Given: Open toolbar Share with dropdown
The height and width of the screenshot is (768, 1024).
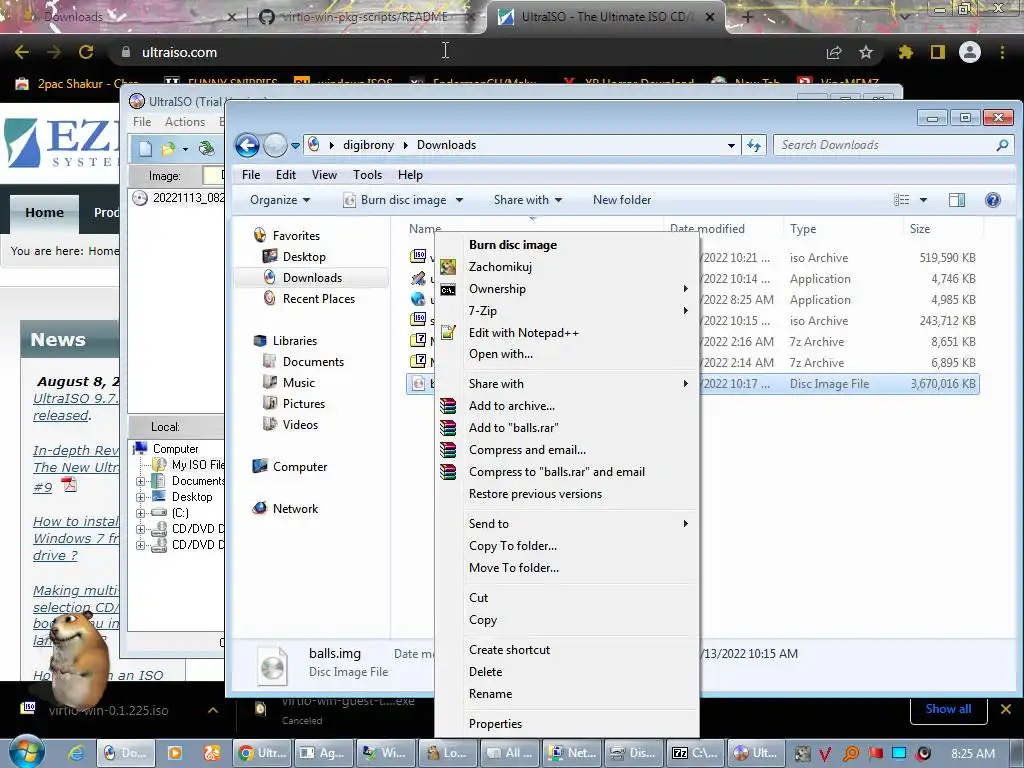Looking at the screenshot, I should click(x=528, y=200).
